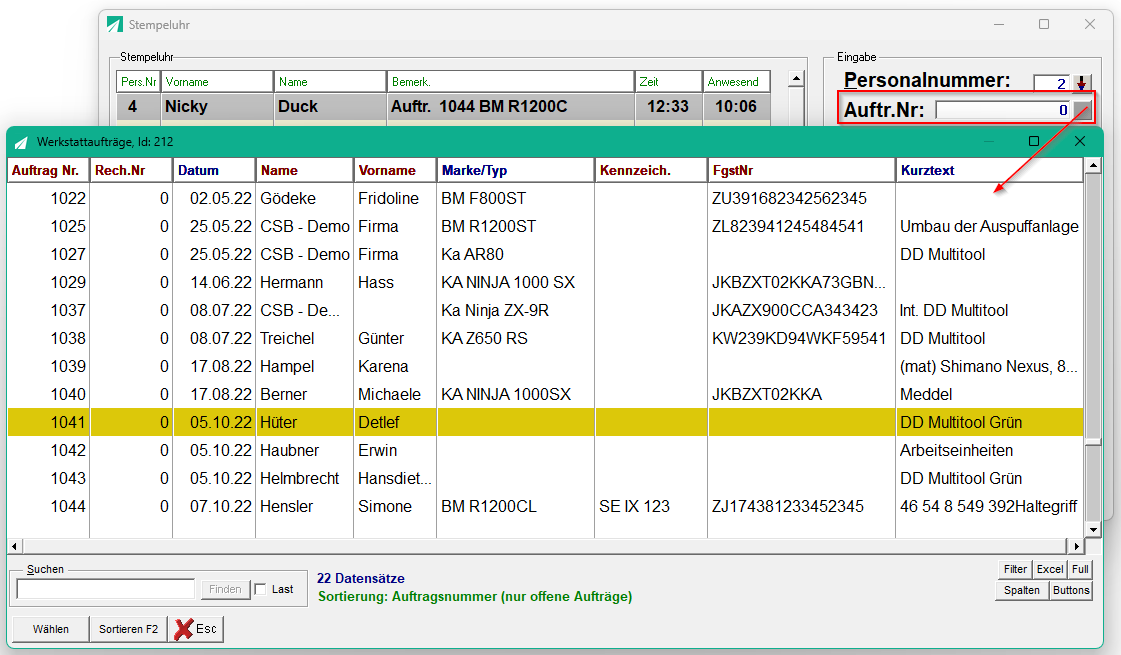
Task: Click the Buttons button
Action: coord(1071,590)
